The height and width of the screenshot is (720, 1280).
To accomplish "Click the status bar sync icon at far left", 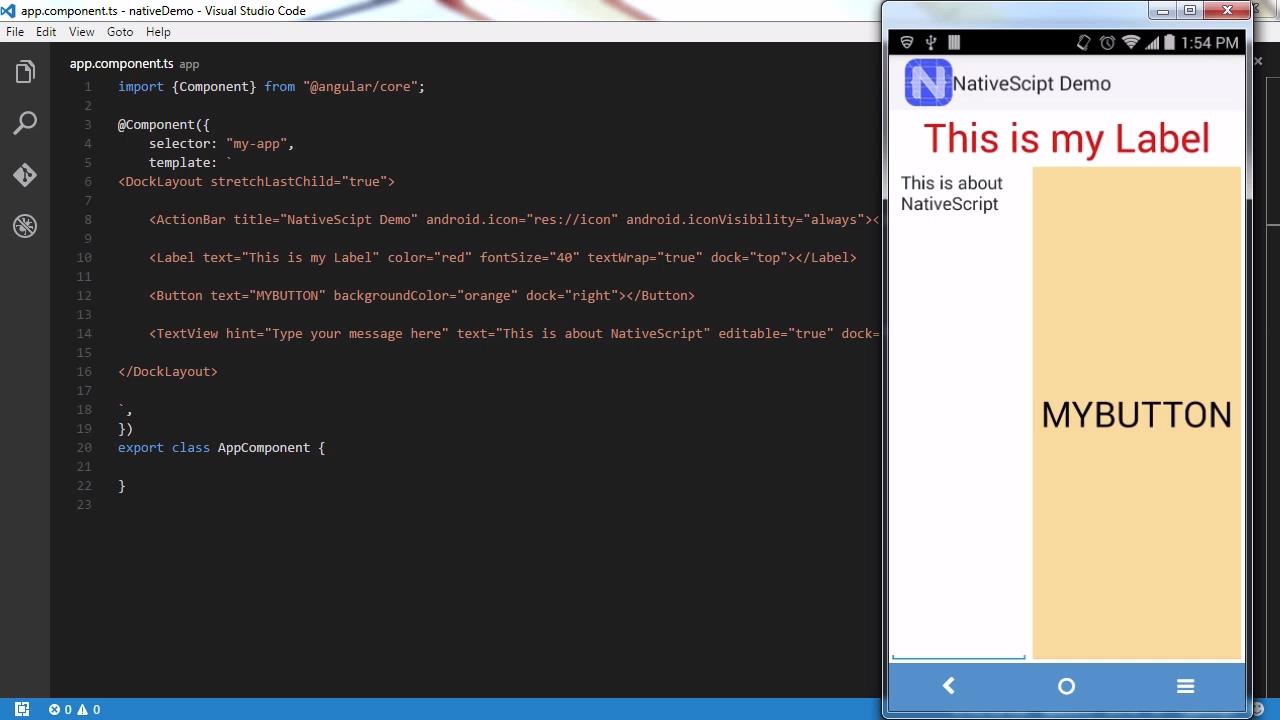I will pos(22,709).
